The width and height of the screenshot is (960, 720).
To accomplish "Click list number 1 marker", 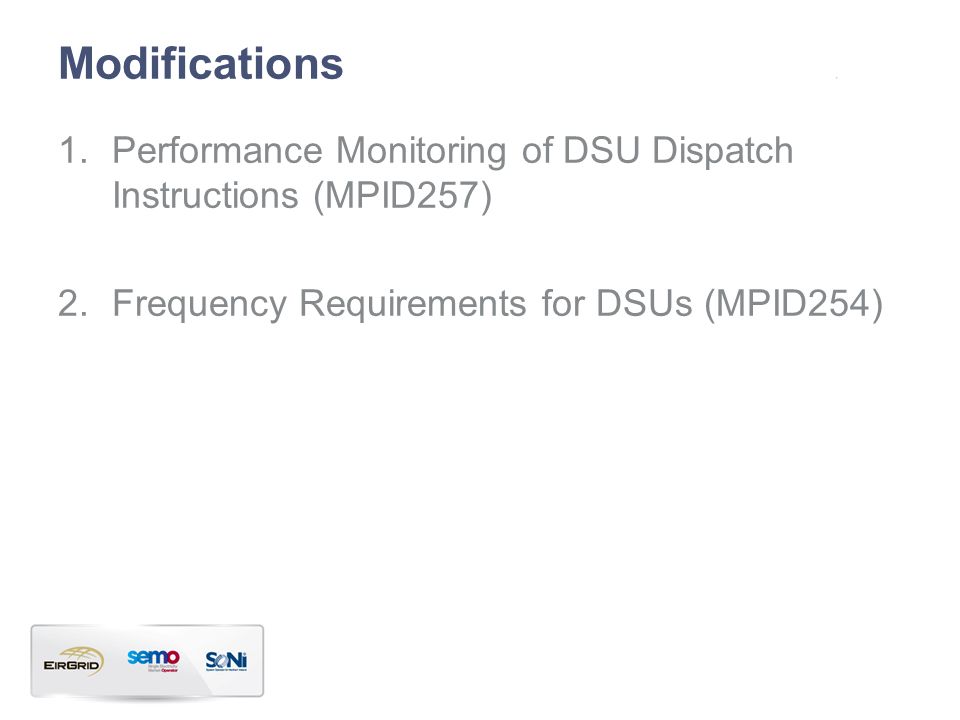I will pos(73,150).
